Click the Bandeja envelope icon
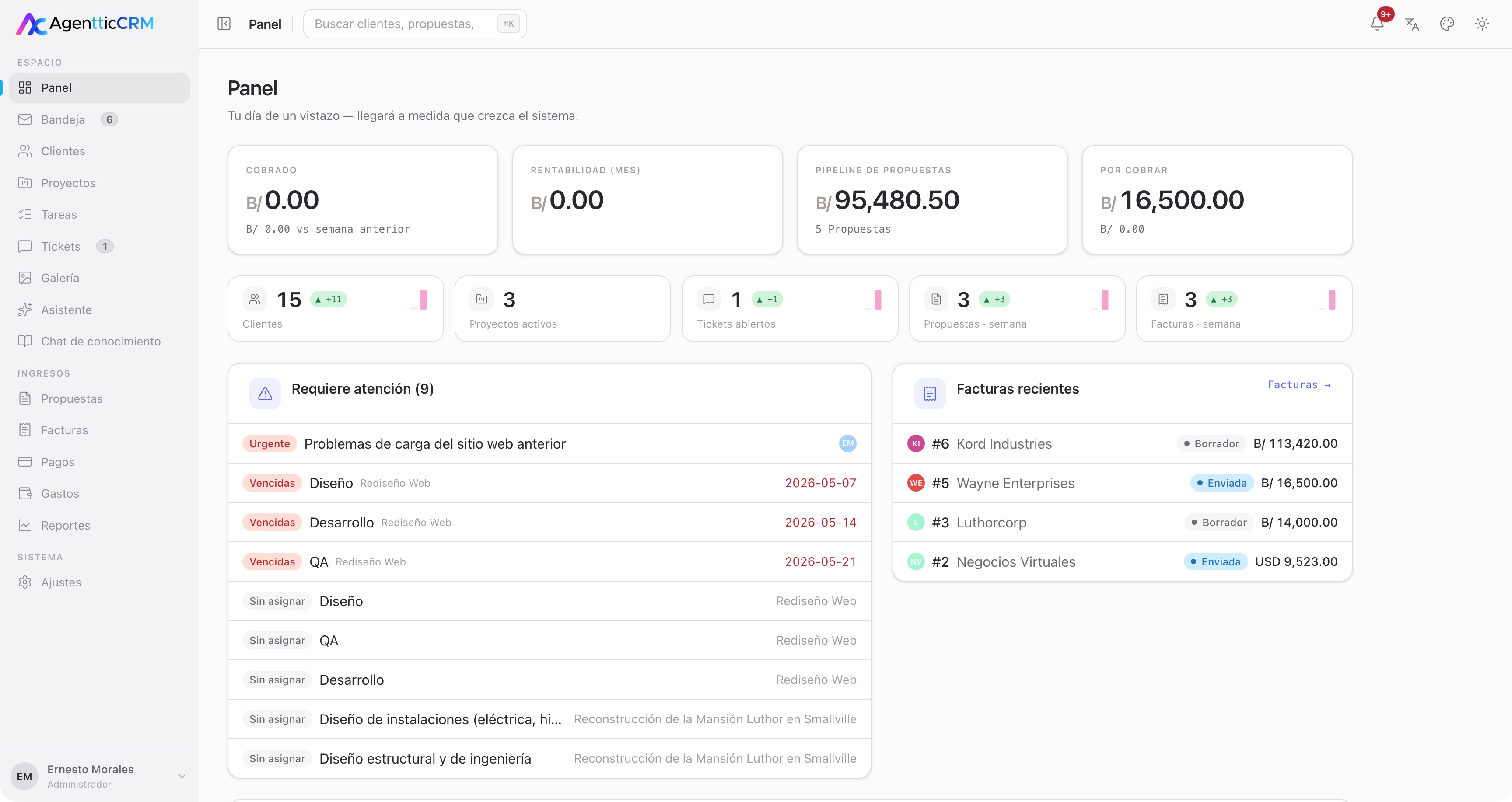Image resolution: width=1512 pixels, height=802 pixels. tap(24, 119)
